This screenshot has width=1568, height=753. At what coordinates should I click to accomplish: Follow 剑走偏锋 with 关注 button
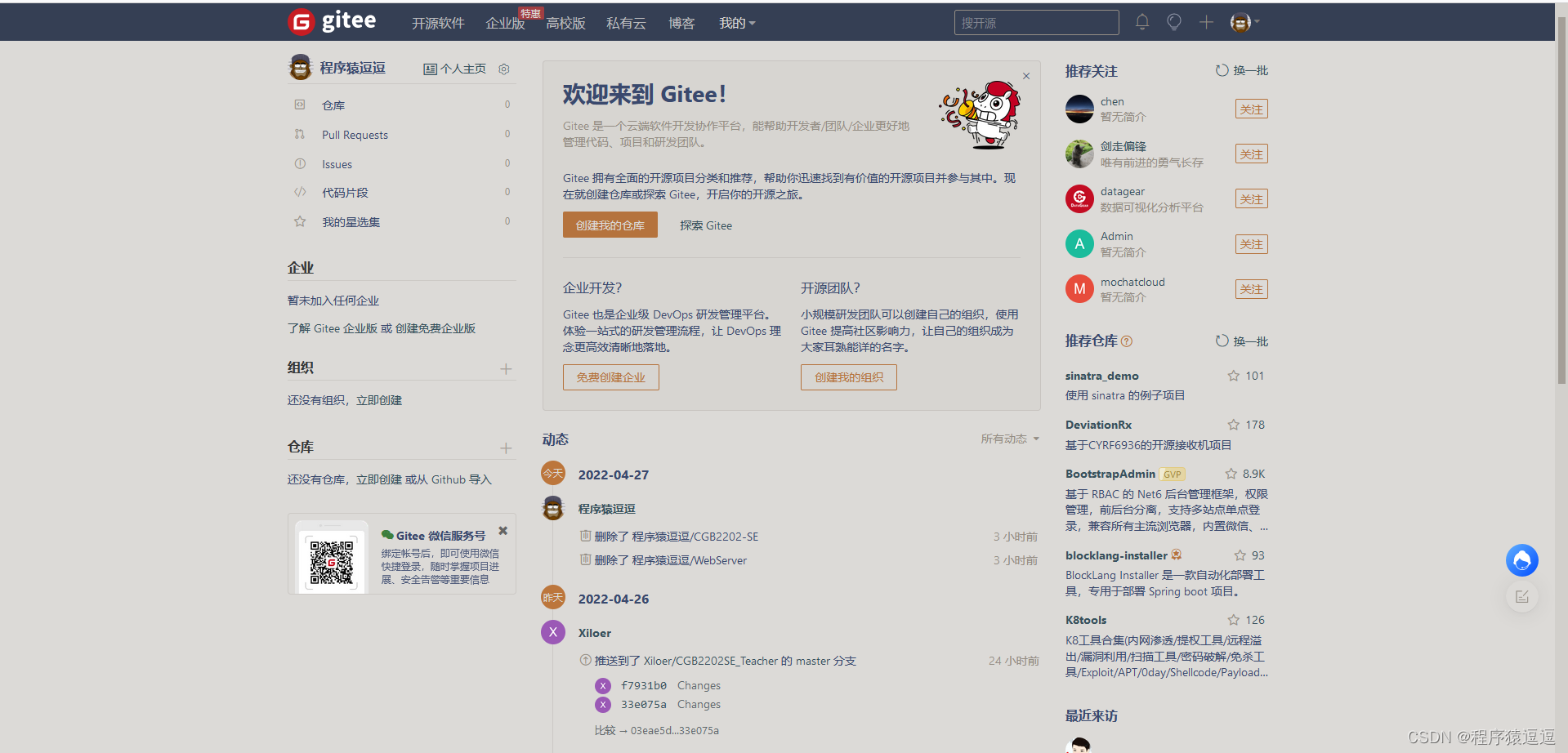pyautogui.click(x=1251, y=154)
